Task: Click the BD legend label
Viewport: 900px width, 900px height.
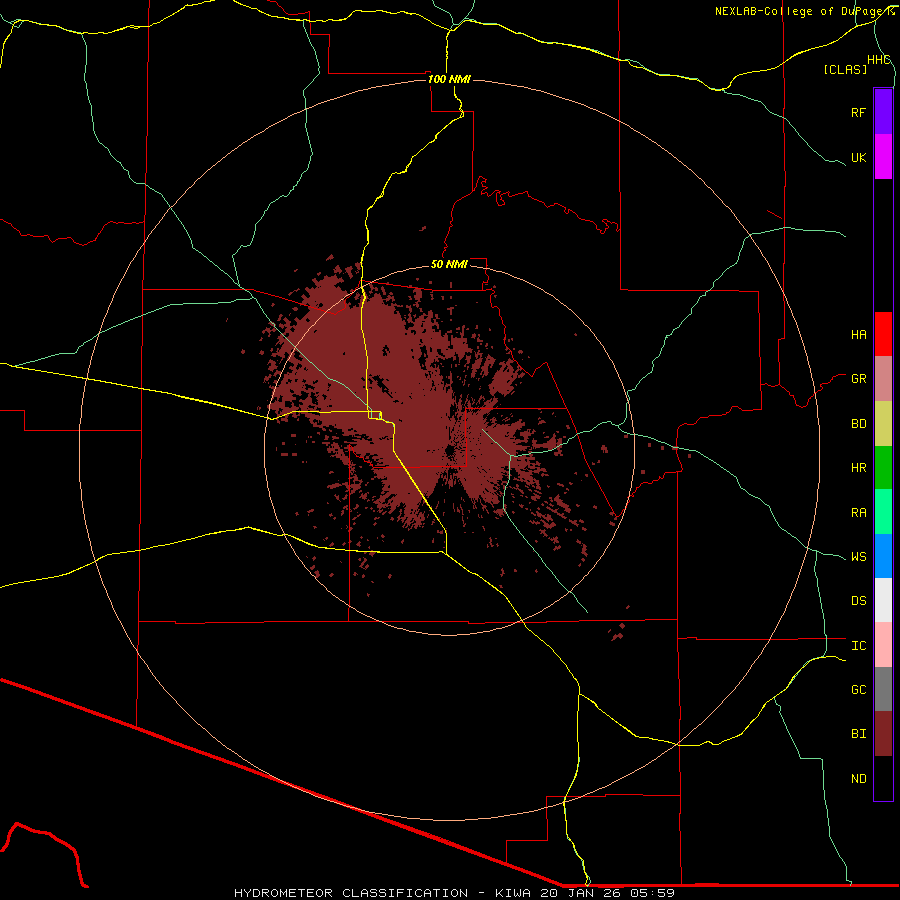Action: point(858,424)
